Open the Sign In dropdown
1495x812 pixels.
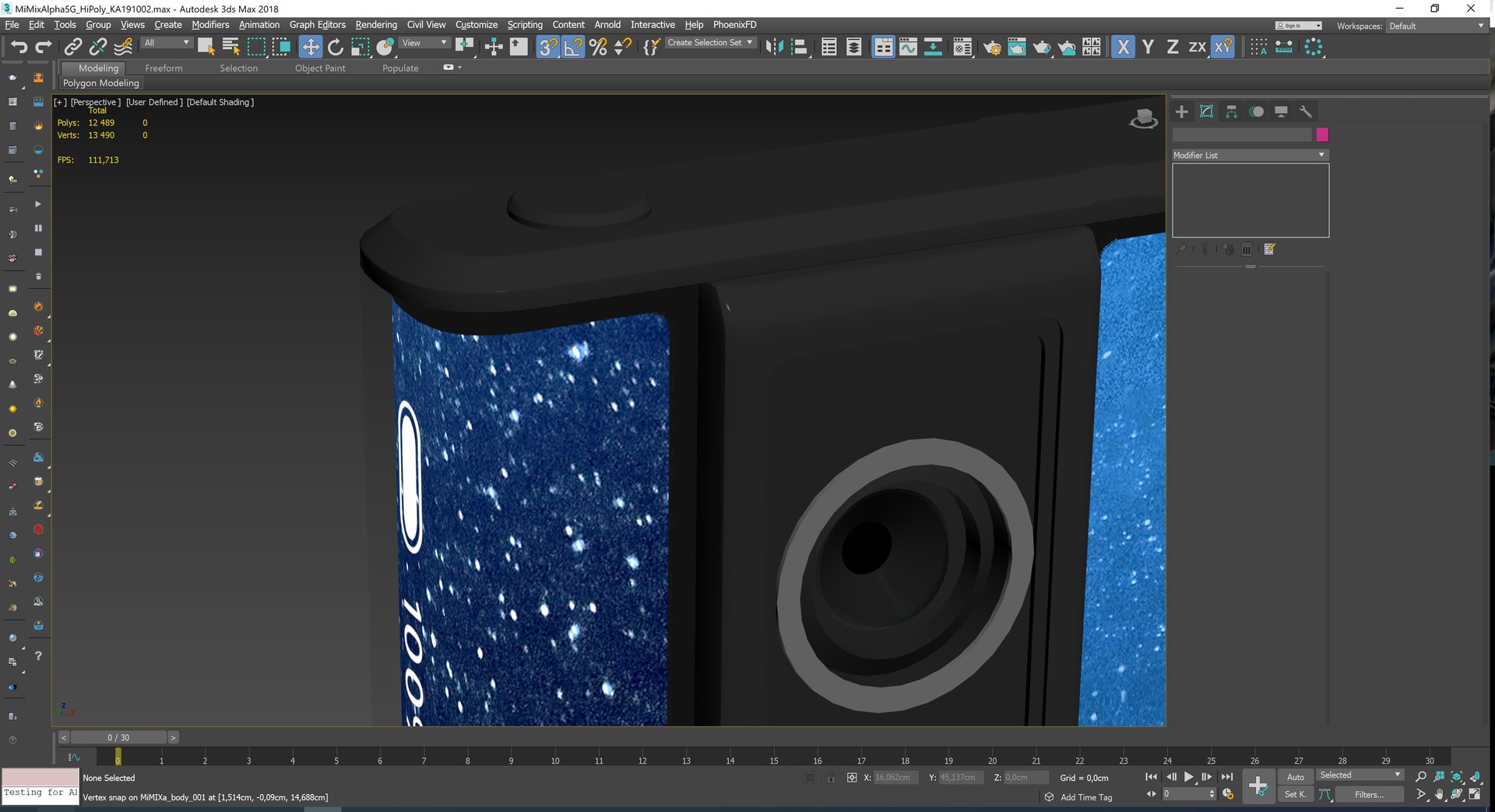pyautogui.click(x=1298, y=26)
